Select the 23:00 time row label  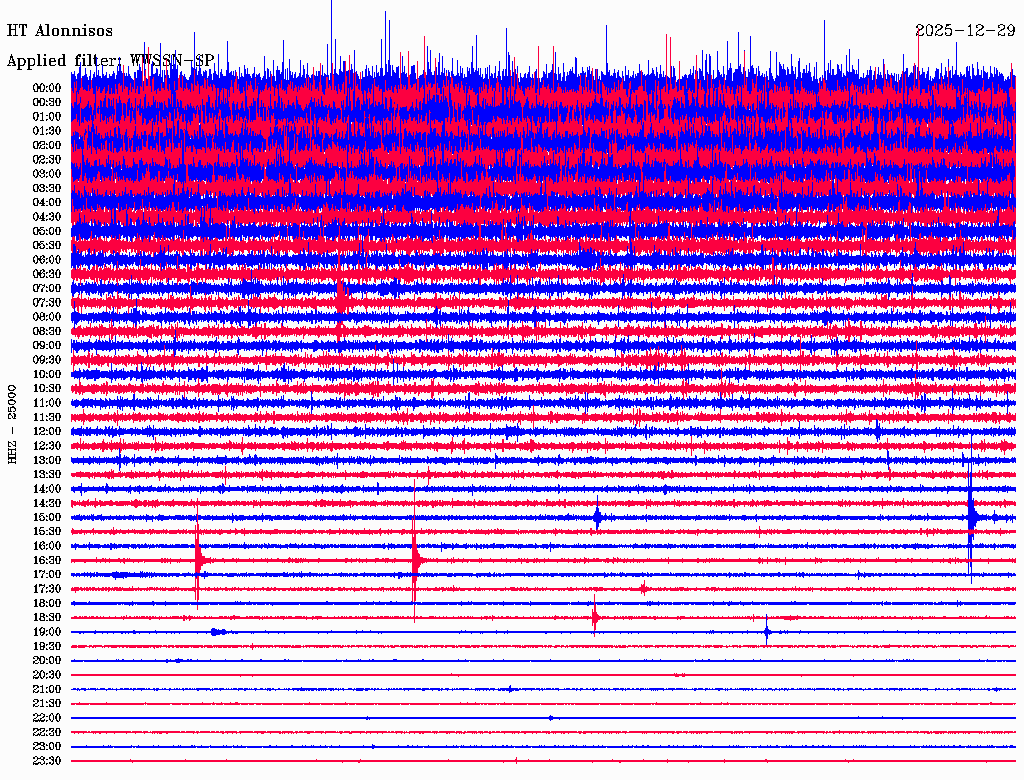47,747
